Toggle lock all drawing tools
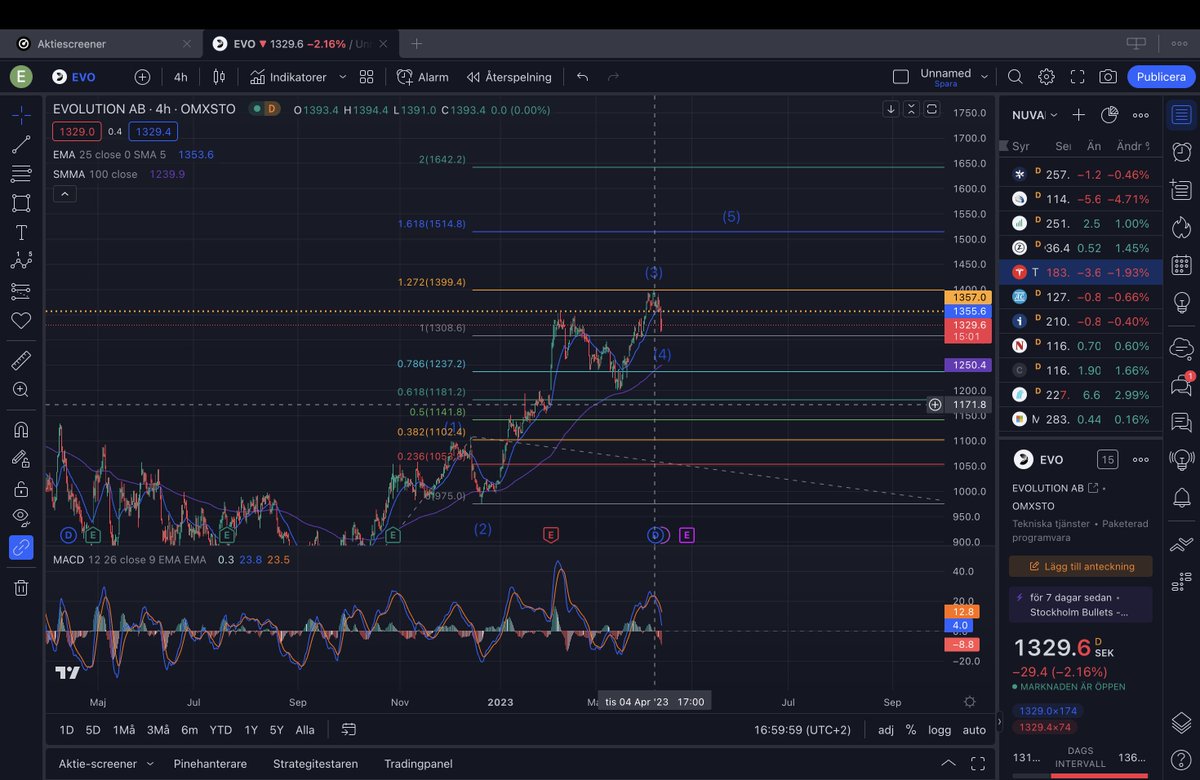Viewport: 1200px width, 780px height. pos(21,489)
